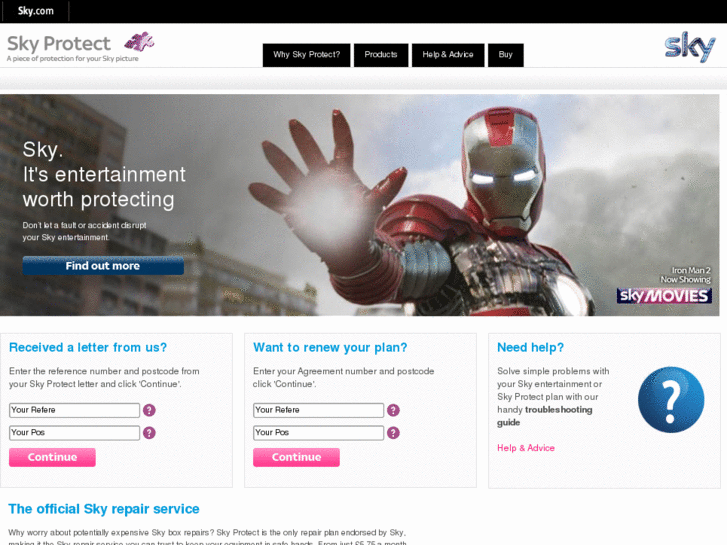Open help icon beside letter reference number field
The width and height of the screenshot is (727, 545).
click(149, 410)
